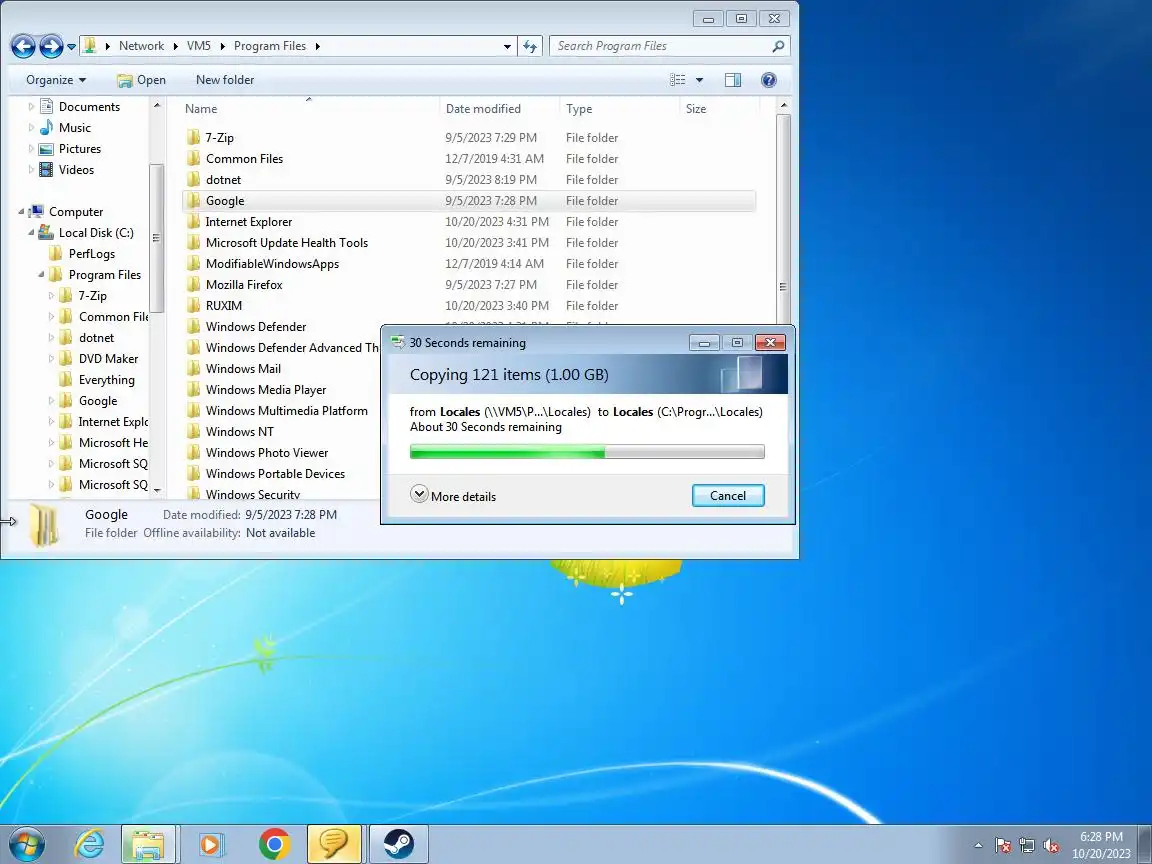Click the Change your view icon
The height and width of the screenshot is (864, 1152).
pos(678,80)
